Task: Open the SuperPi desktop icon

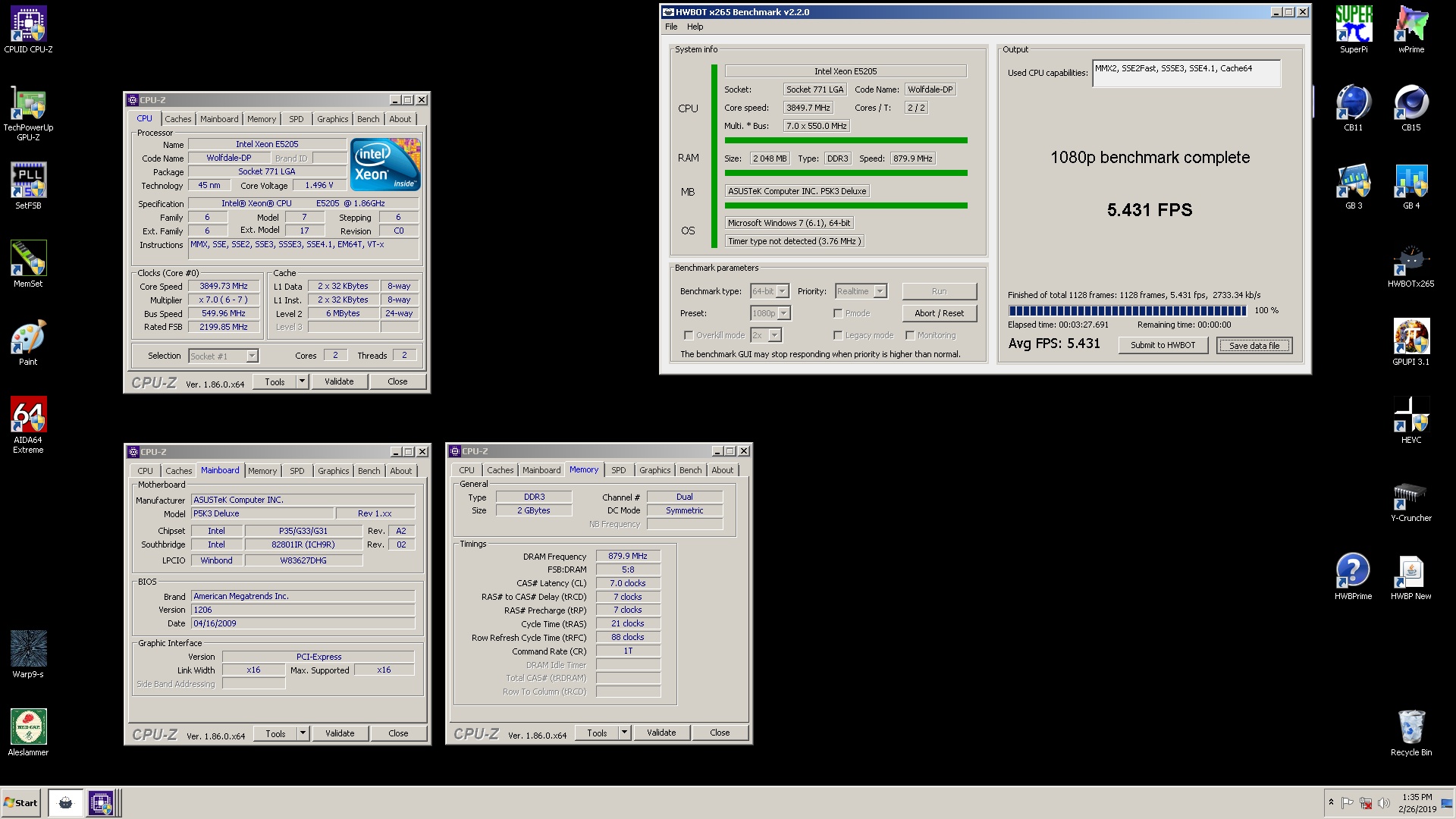Action: tap(1354, 30)
